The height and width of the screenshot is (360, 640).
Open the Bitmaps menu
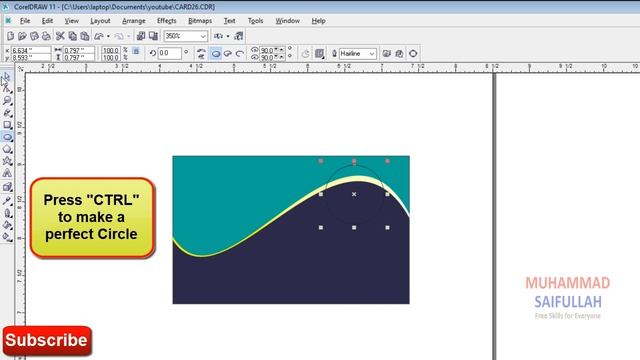(200, 20)
